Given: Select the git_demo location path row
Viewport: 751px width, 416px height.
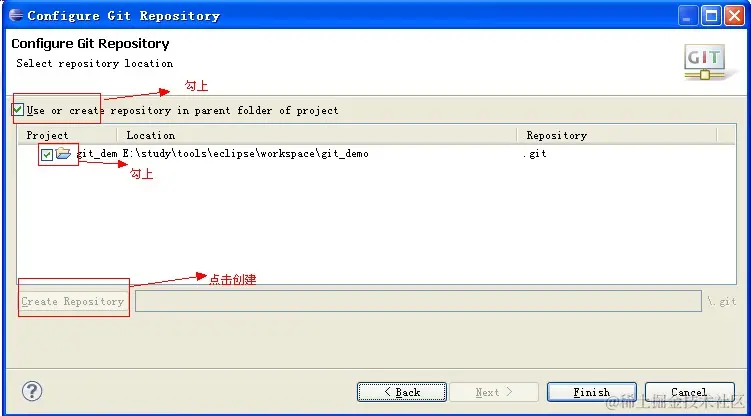Looking at the screenshot, I should 246,154.
